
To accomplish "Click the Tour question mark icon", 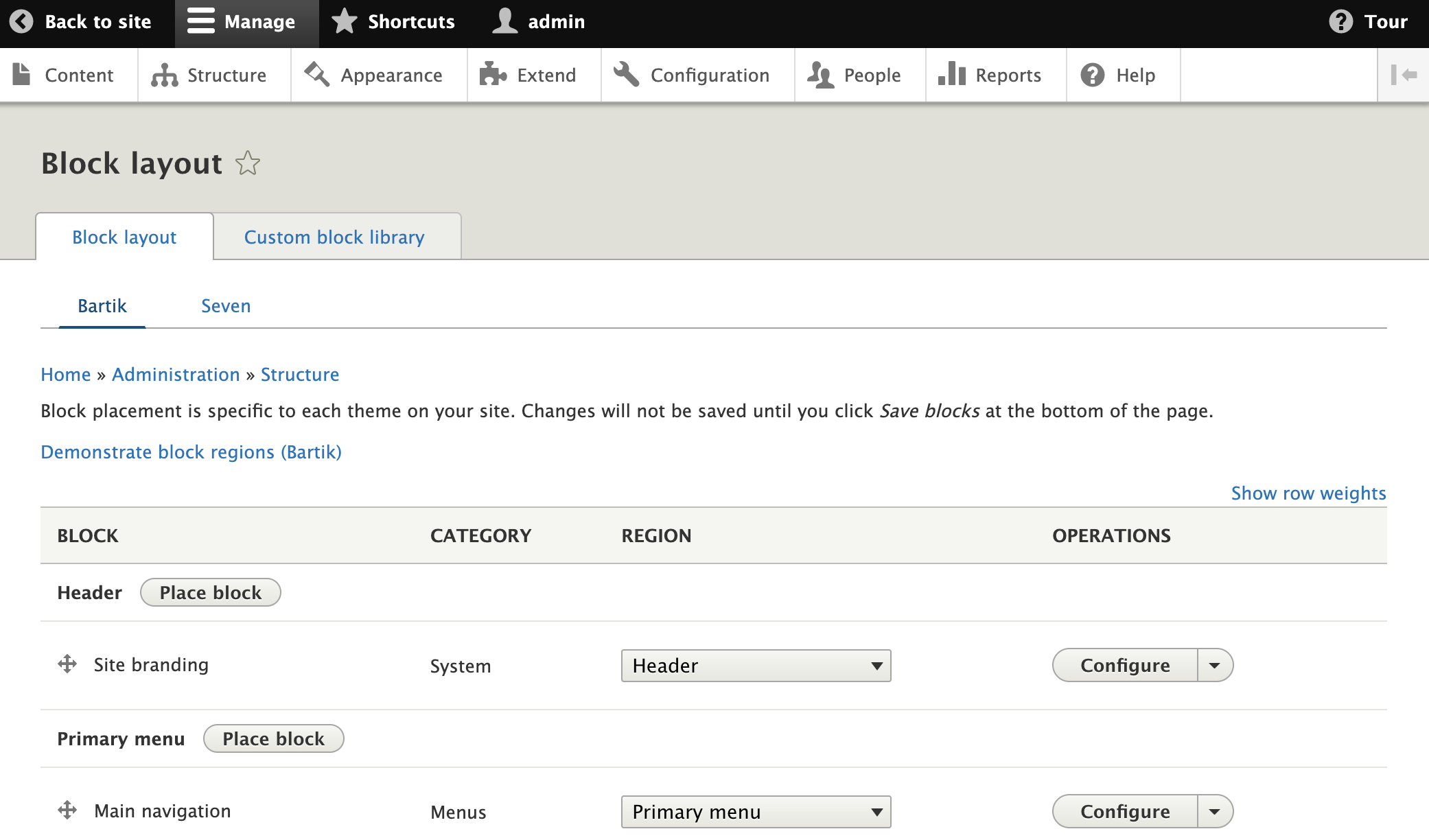I will (x=1340, y=22).
